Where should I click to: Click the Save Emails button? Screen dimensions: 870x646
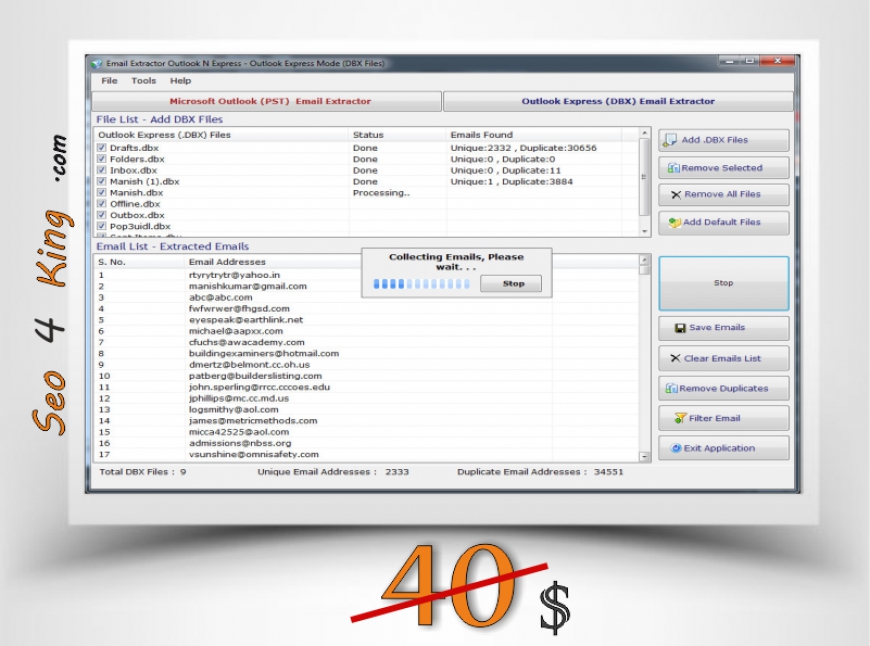(x=724, y=328)
